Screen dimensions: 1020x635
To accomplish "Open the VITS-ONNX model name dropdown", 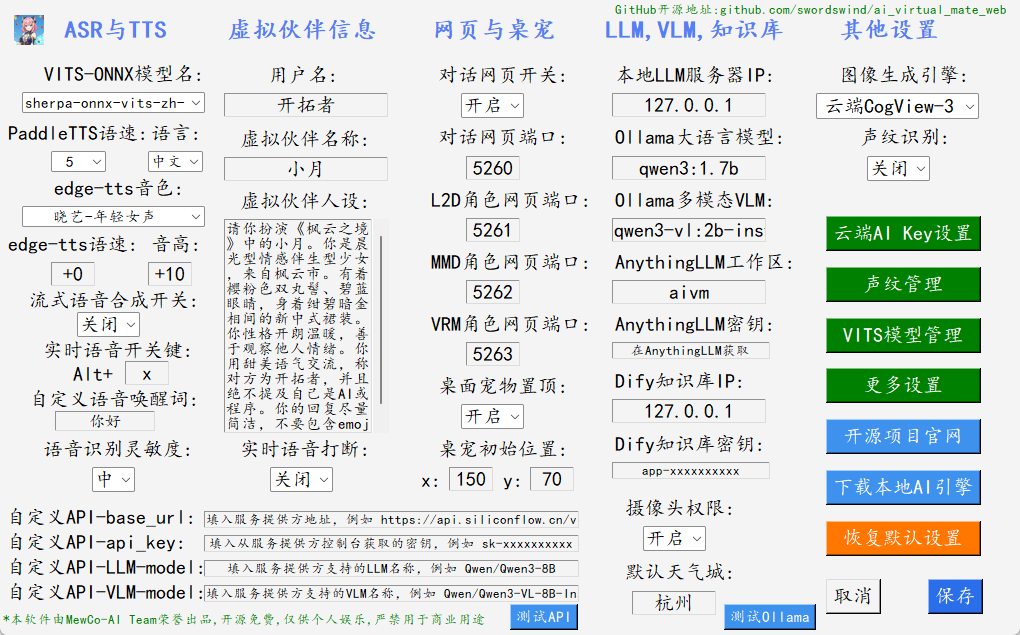I will [x=113, y=102].
